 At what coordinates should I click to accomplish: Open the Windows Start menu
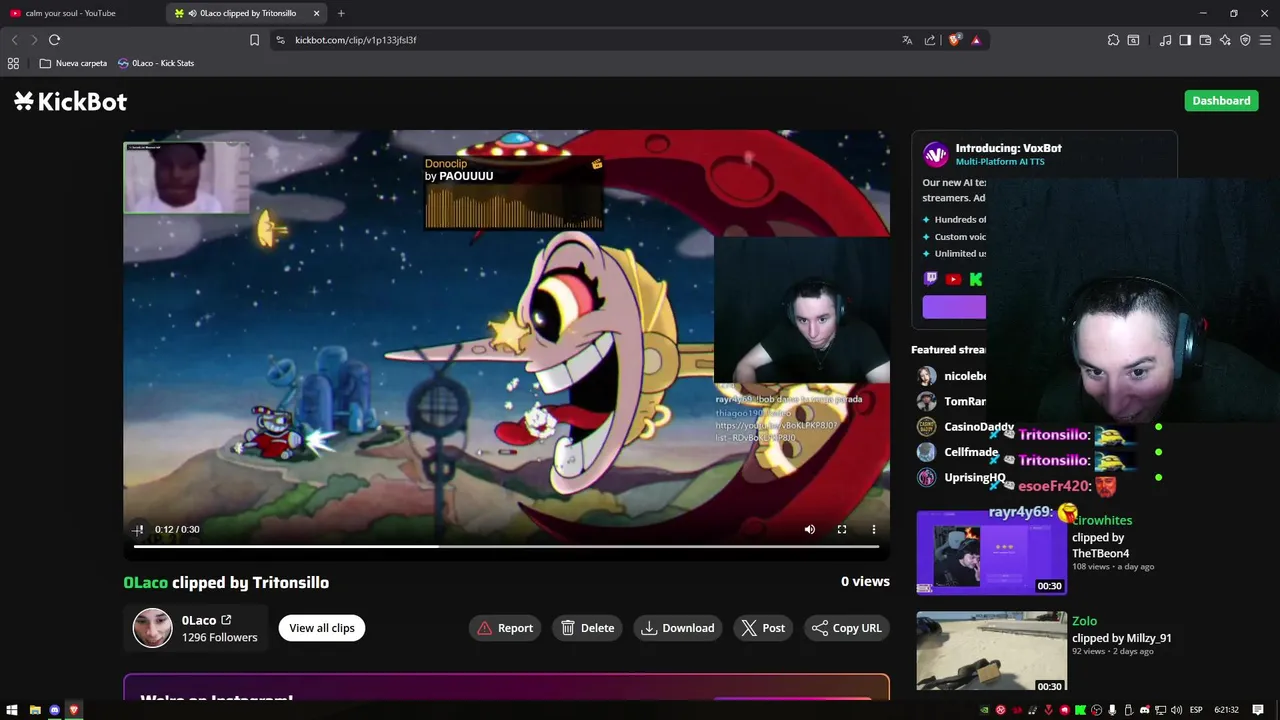point(14,710)
